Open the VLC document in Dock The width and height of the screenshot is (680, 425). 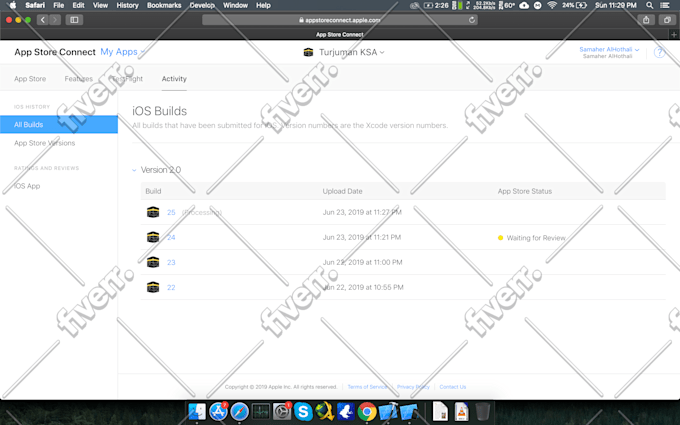click(461, 411)
